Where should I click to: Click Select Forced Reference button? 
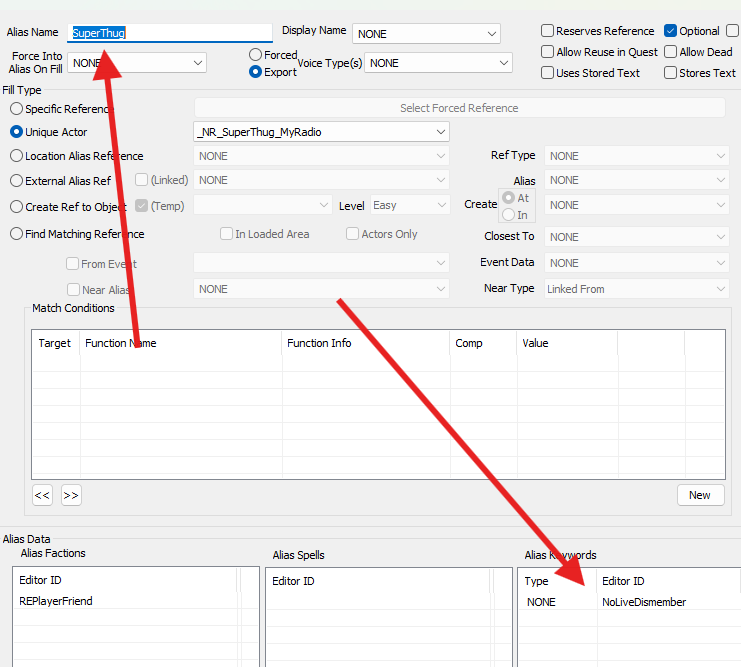pyautogui.click(x=459, y=108)
